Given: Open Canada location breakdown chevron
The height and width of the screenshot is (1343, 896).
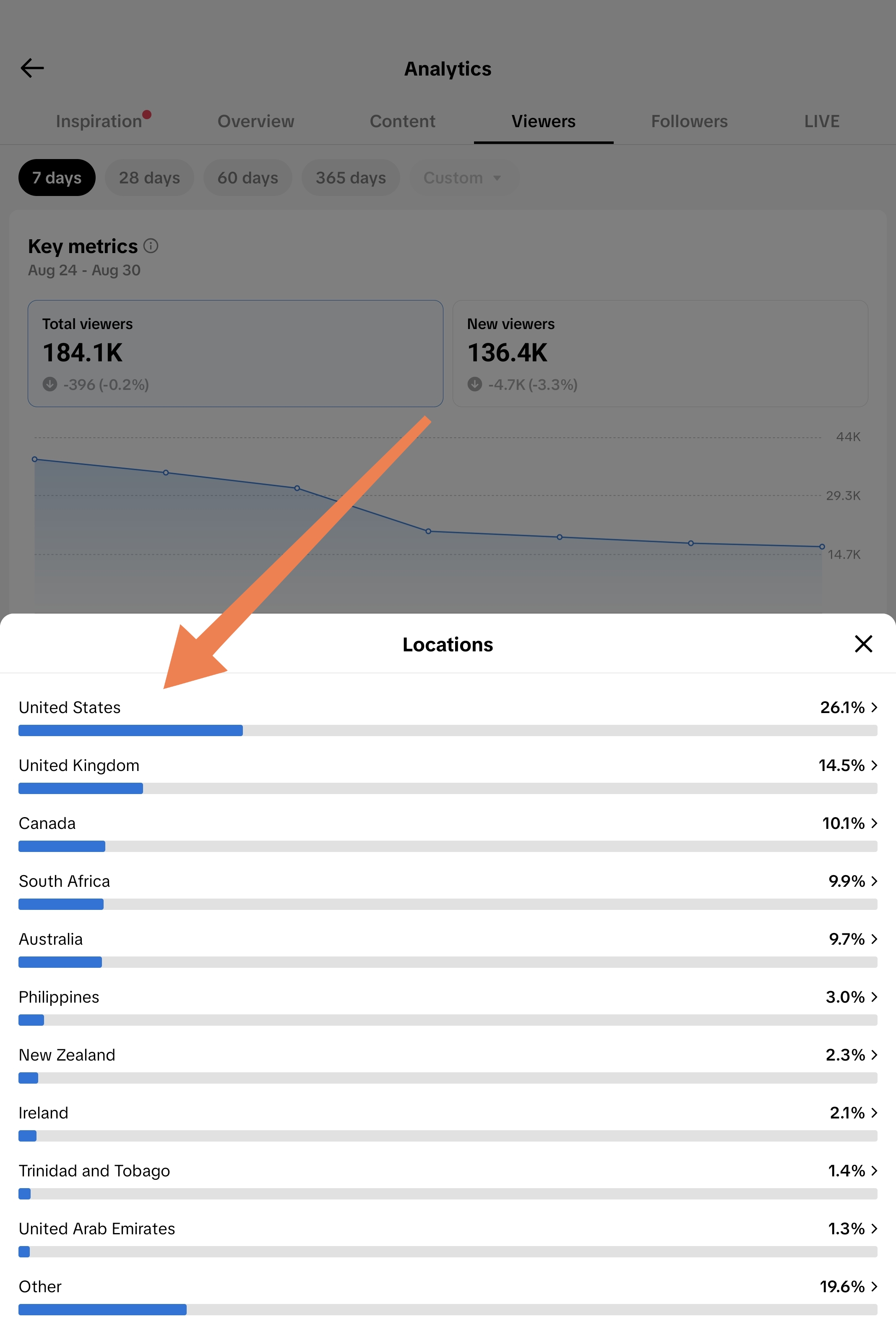Looking at the screenshot, I should [x=874, y=823].
